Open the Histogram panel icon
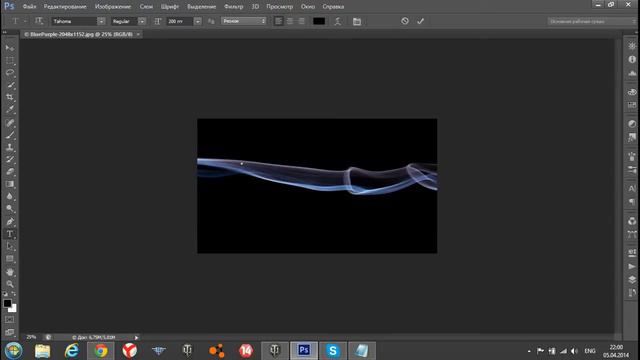This screenshot has height=360, width=640. (x=632, y=73)
